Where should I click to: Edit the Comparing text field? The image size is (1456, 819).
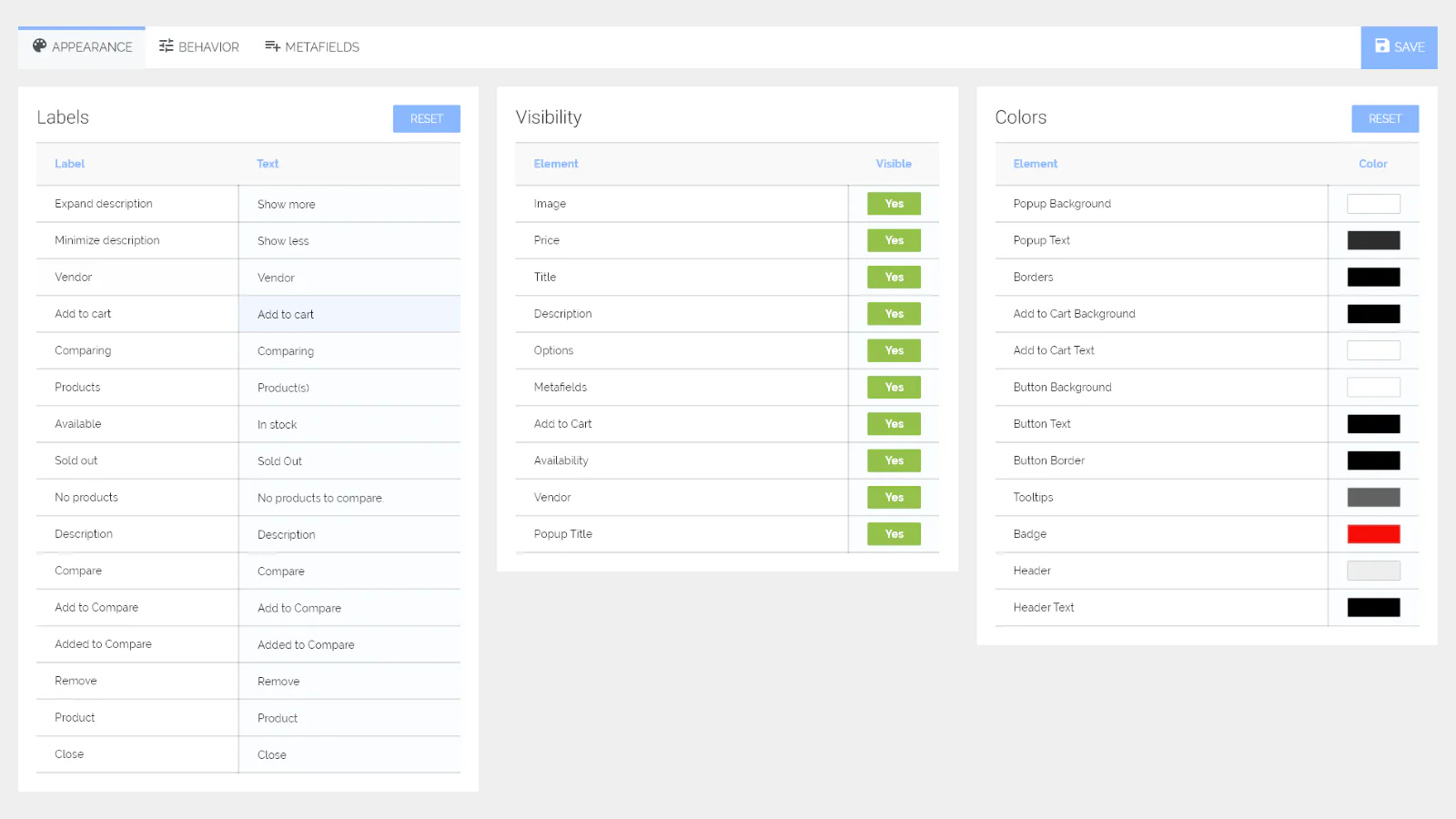(349, 350)
